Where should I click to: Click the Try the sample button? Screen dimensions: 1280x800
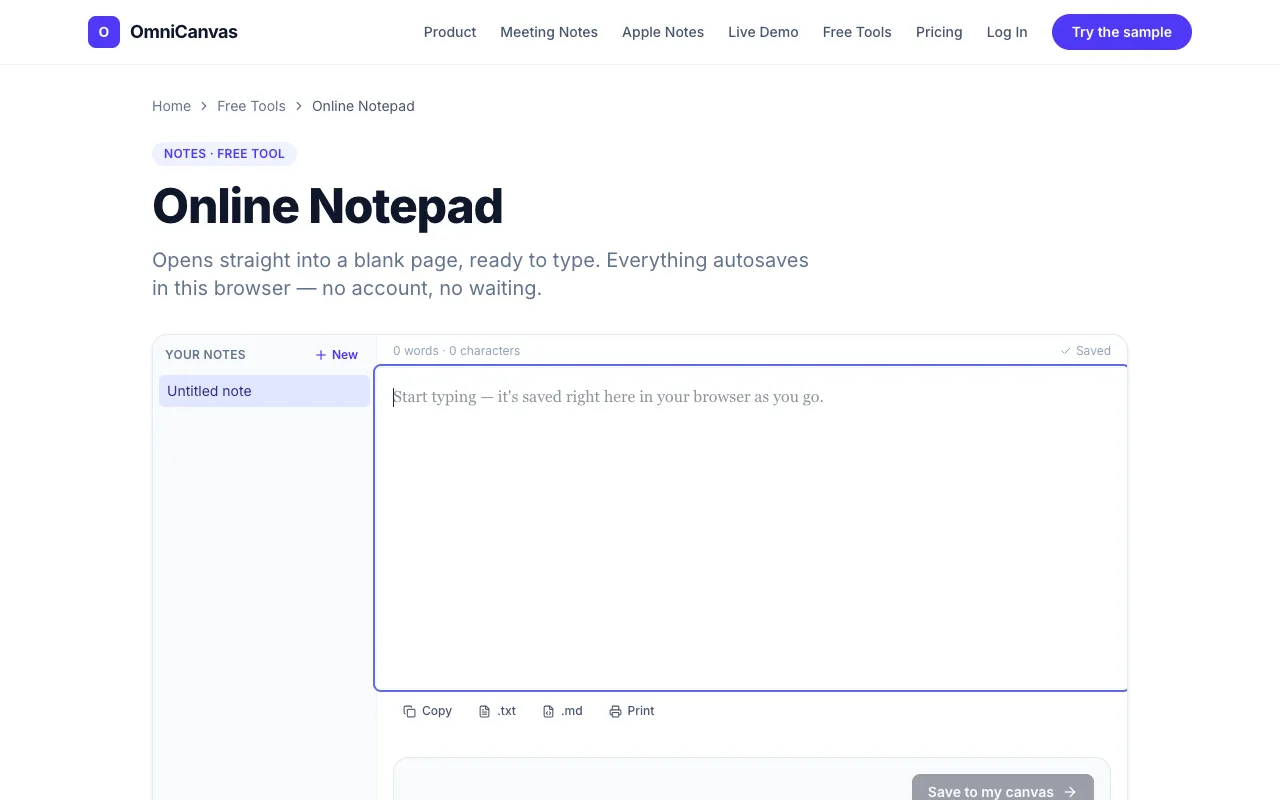click(x=1122, y=32)
